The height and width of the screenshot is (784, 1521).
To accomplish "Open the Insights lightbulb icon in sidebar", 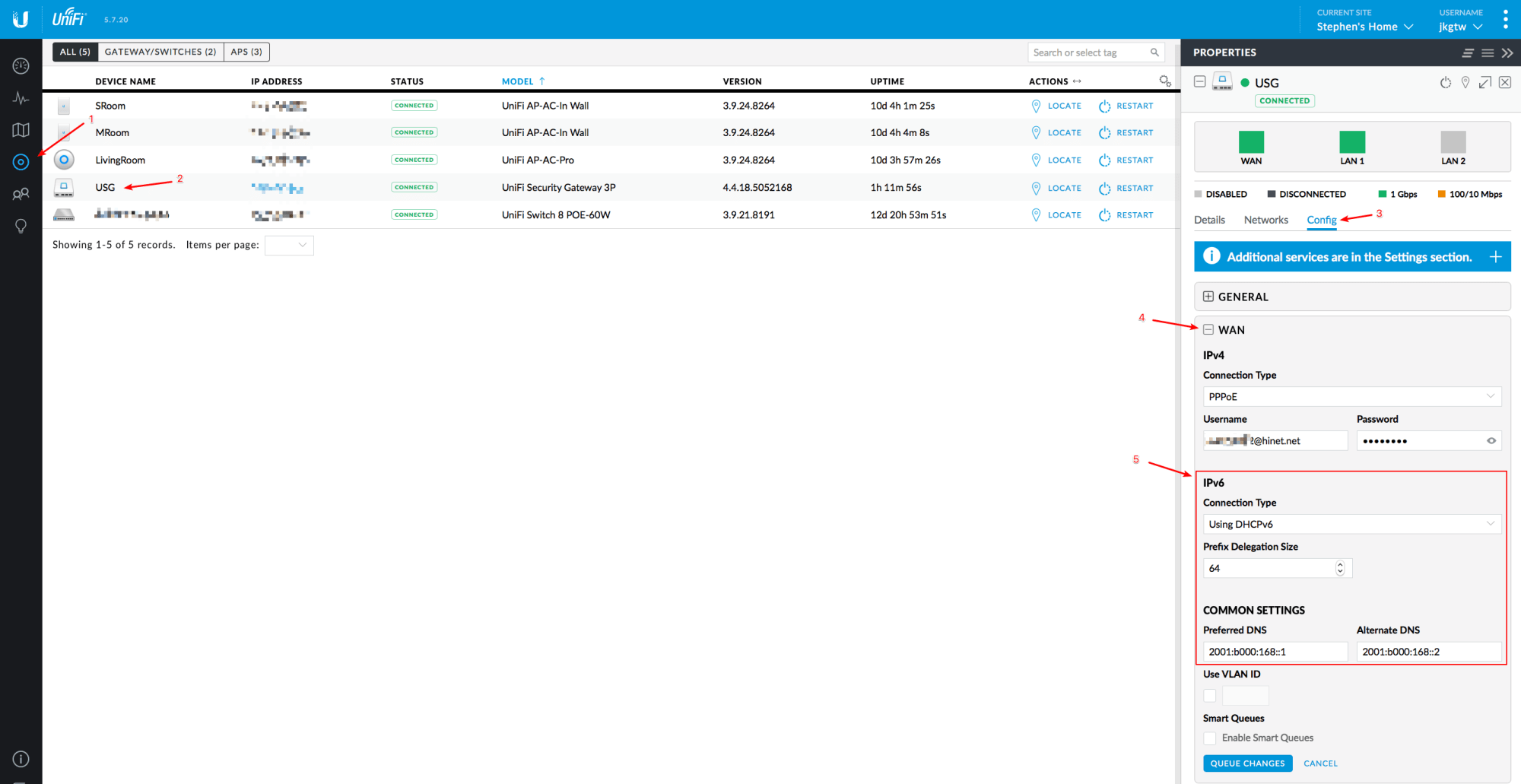I will [21, 227].
